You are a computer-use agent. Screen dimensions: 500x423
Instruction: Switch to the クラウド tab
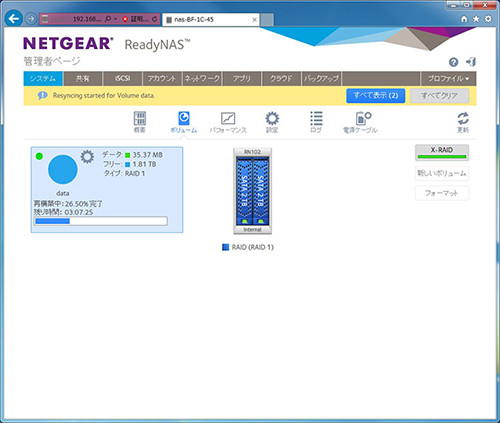tap(281, 79)
